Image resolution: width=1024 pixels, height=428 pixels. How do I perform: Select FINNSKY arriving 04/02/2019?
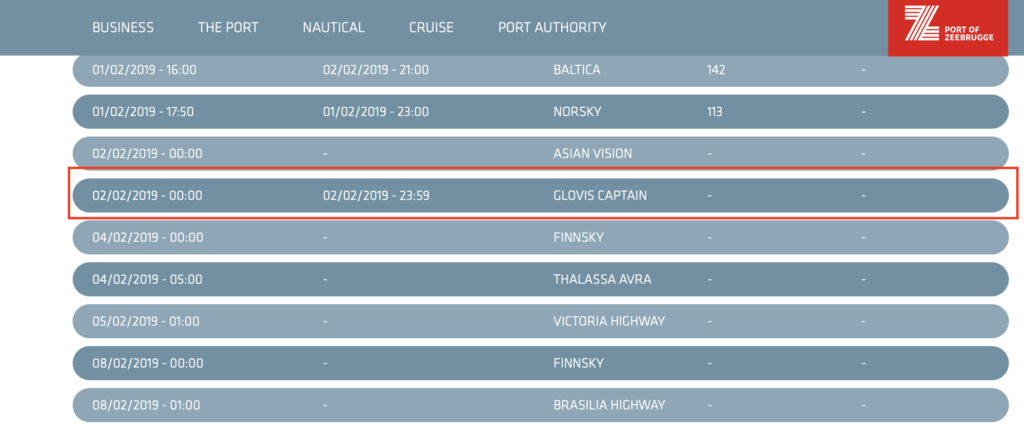click(541, 237)
